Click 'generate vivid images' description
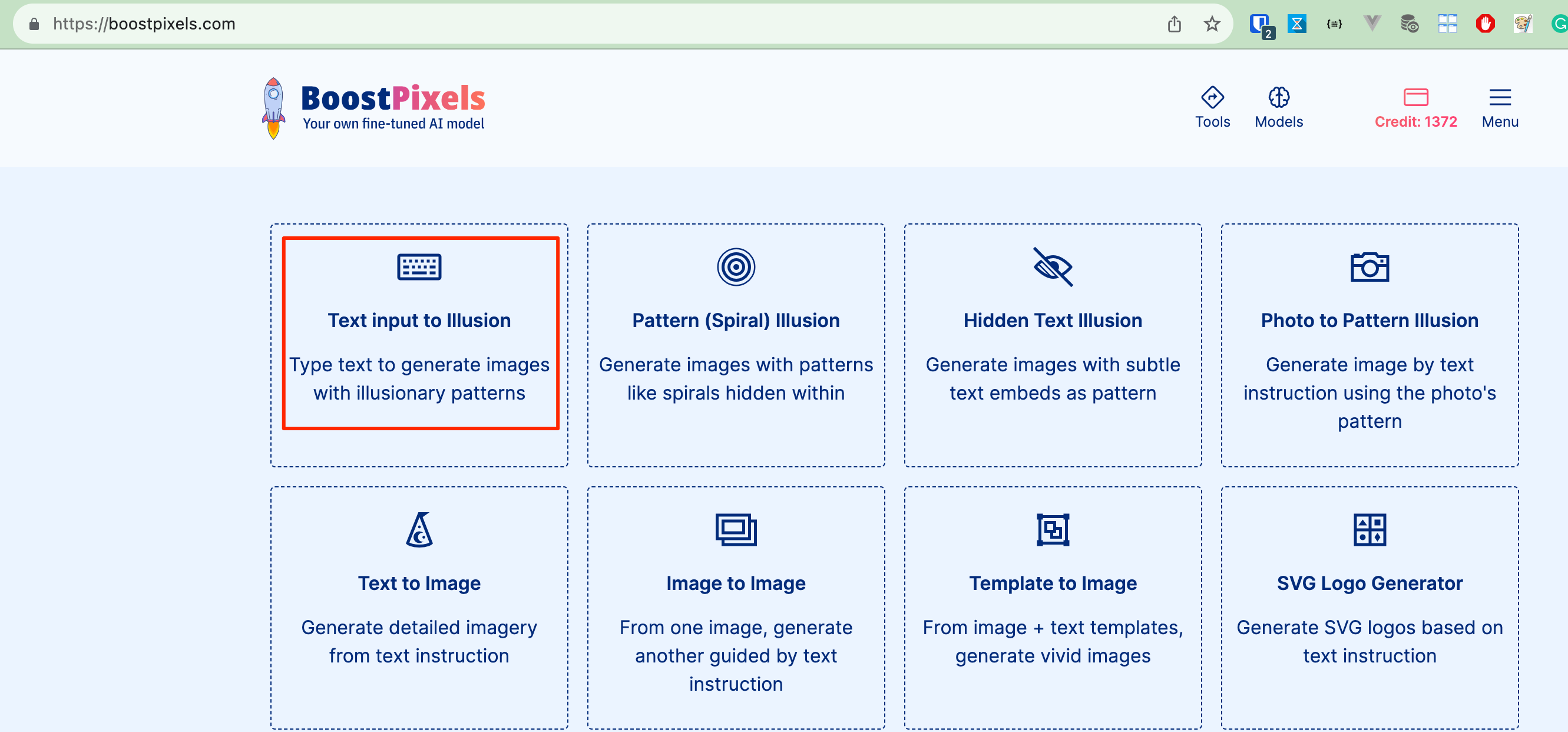 [1053, 656]
